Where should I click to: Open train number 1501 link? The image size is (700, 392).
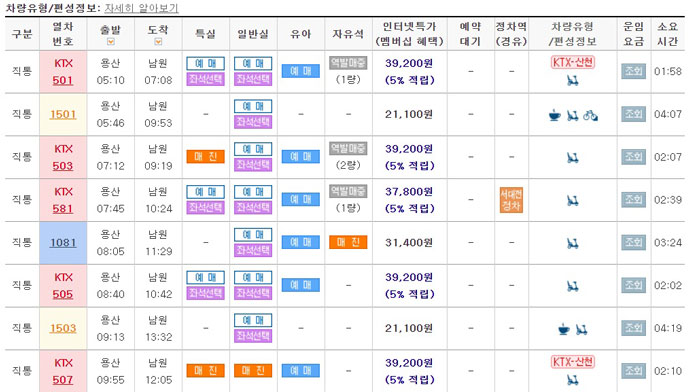point(63,114)
